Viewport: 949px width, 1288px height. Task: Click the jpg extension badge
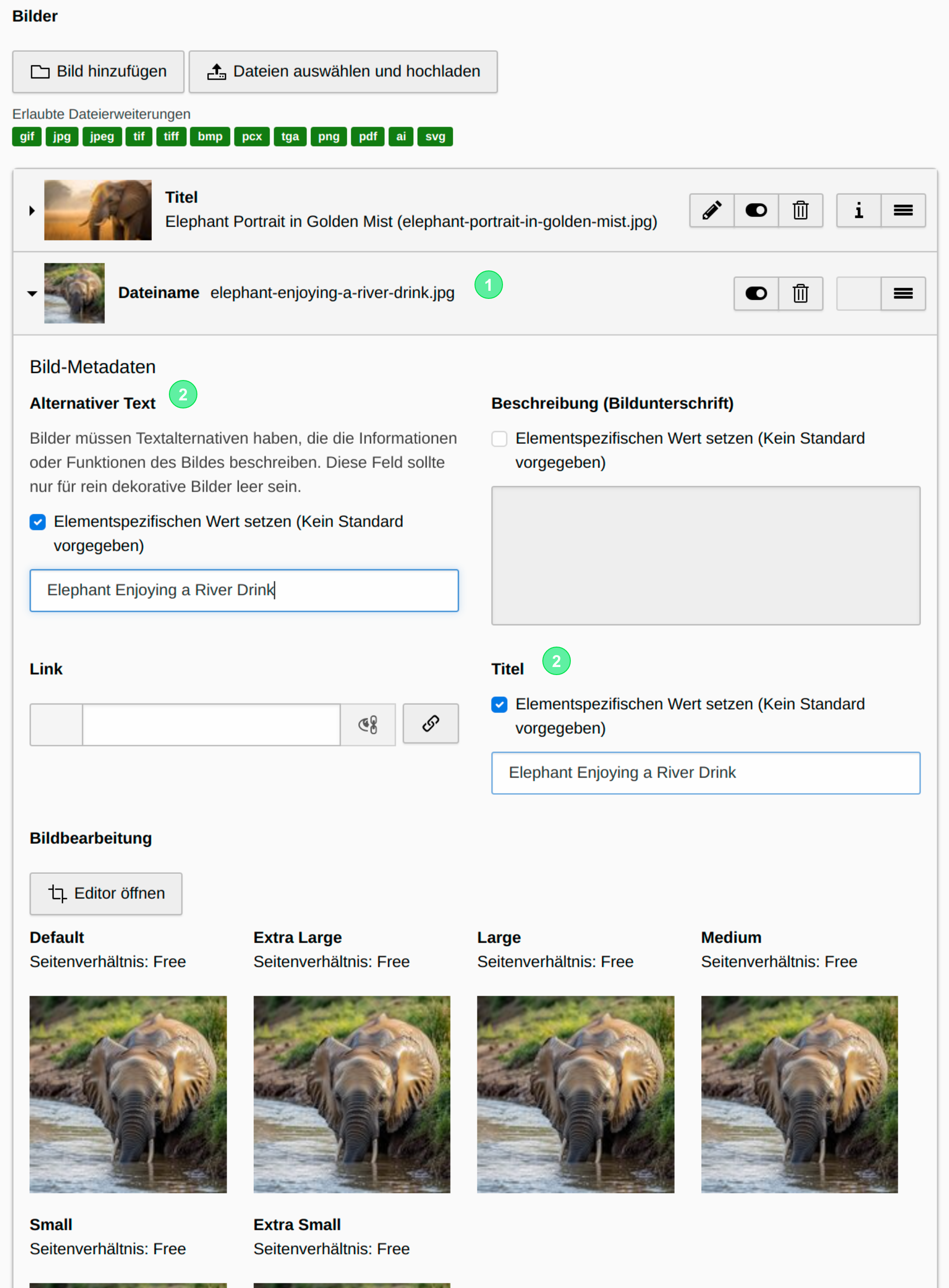tap(62, 137)
